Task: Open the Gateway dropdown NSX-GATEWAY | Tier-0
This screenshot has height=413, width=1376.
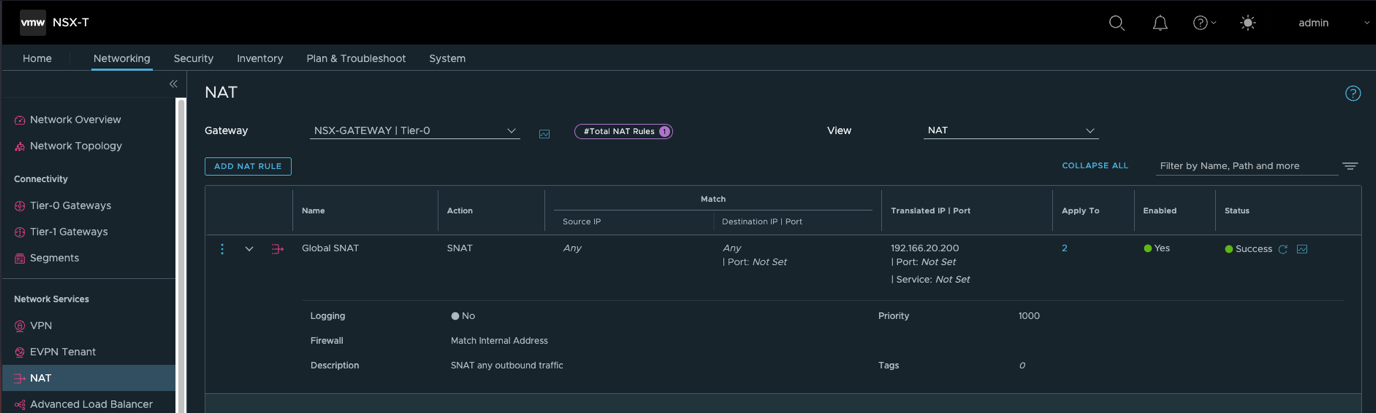Action: tap(414, 131)
